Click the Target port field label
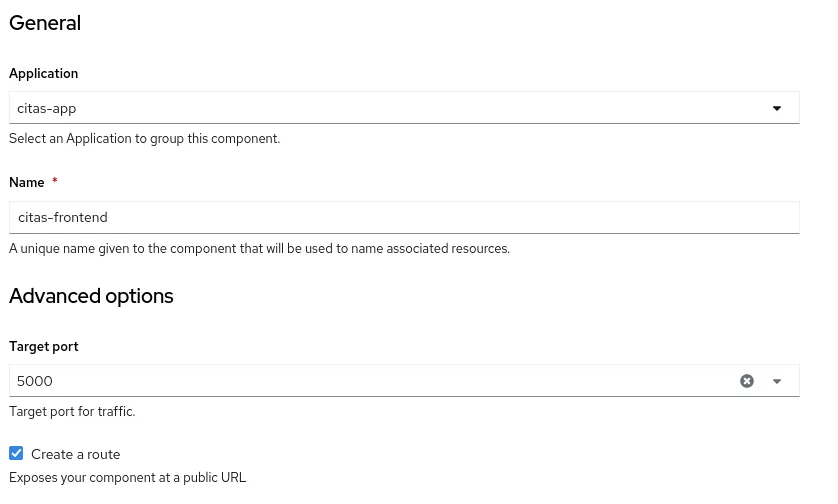The height and width of the screenshot is (504, 838). [44, 347]
